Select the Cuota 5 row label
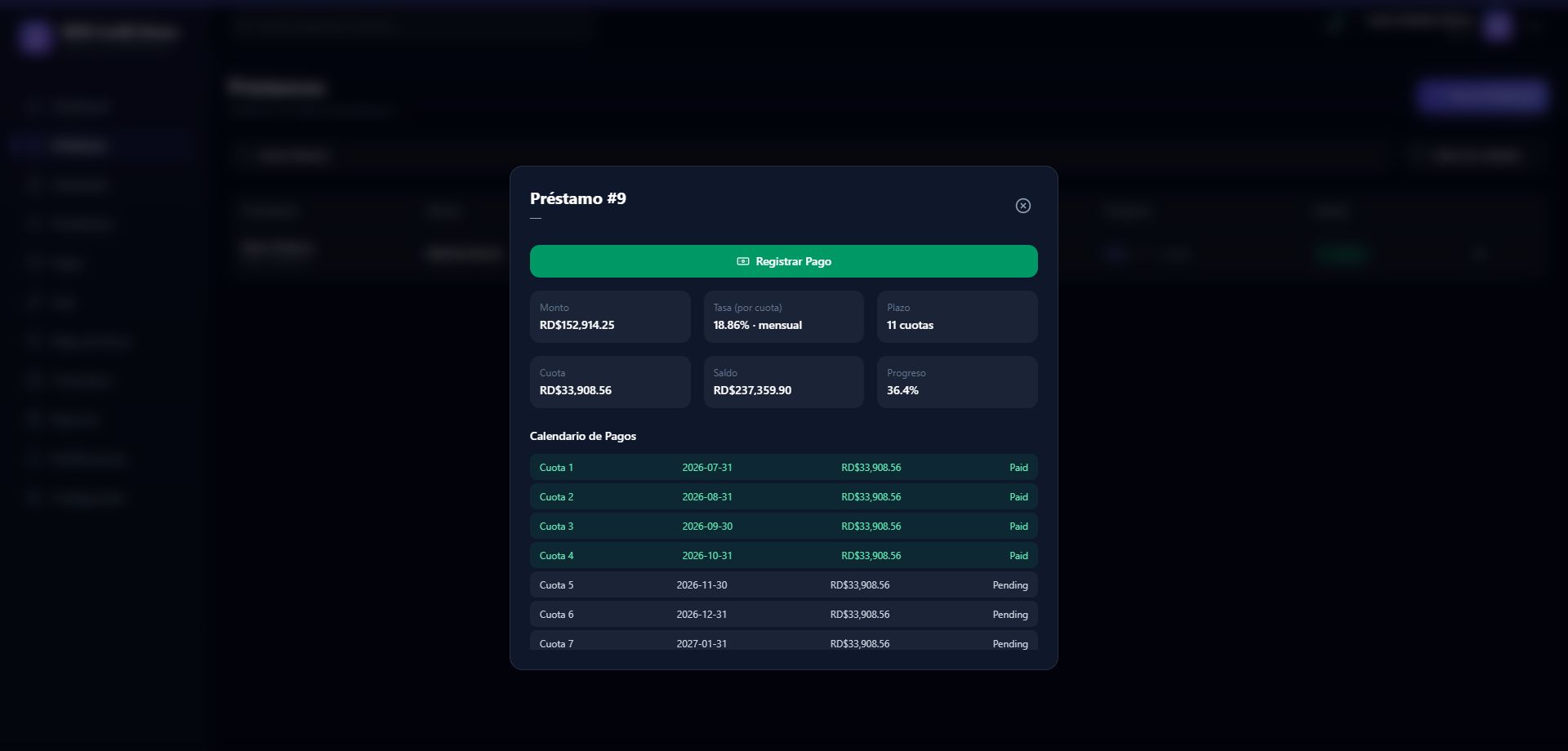 pyautogui.click(x=556, y=585)
